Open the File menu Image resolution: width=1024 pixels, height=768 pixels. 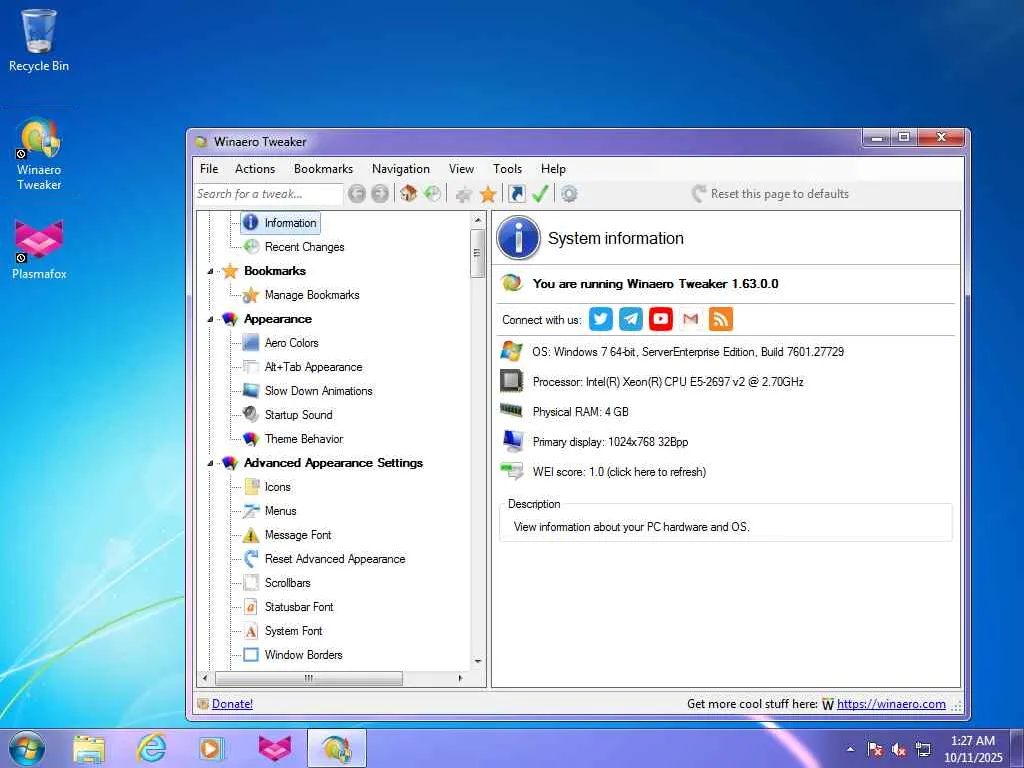209,168
